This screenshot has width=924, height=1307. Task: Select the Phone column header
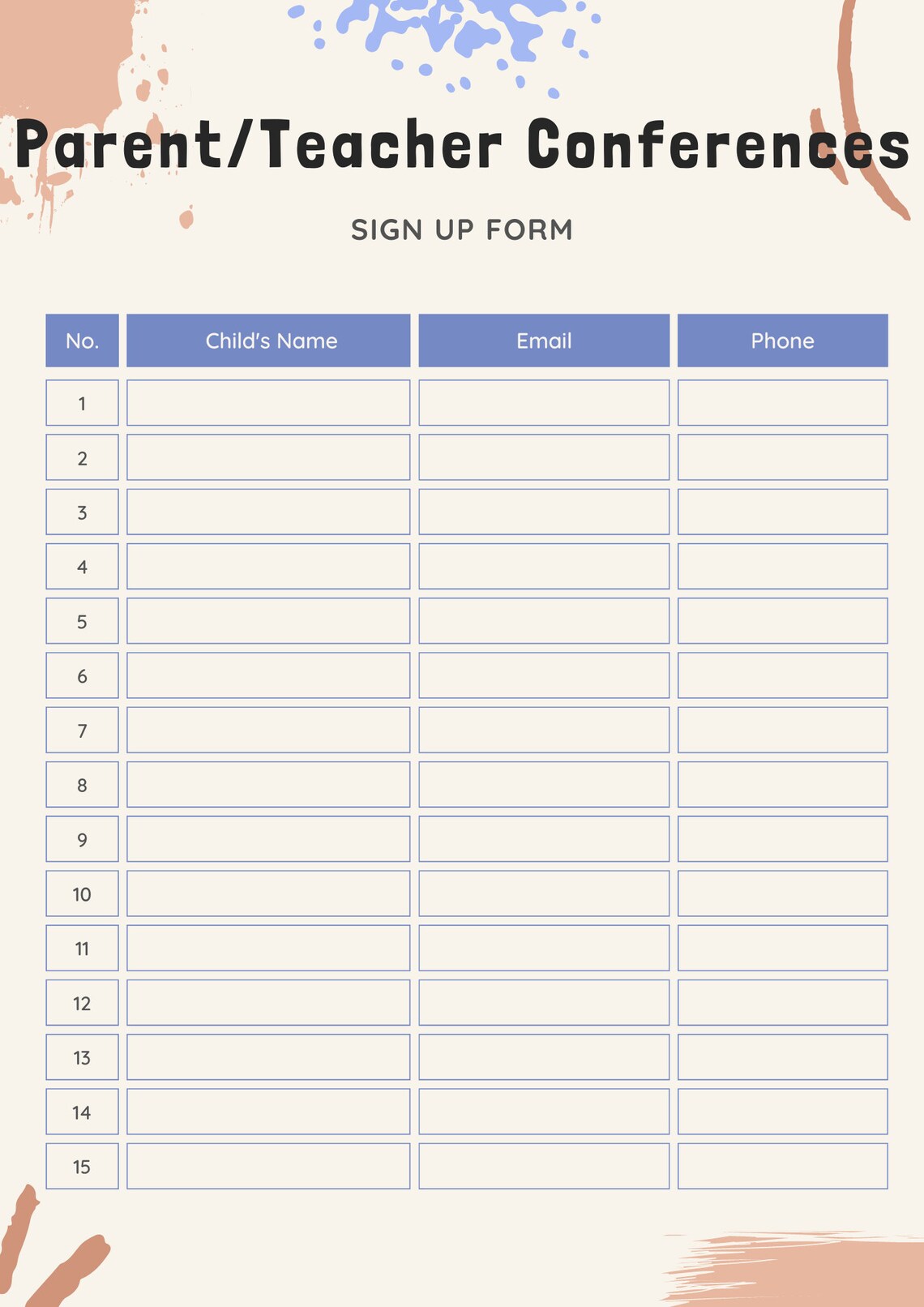point(782,341)
